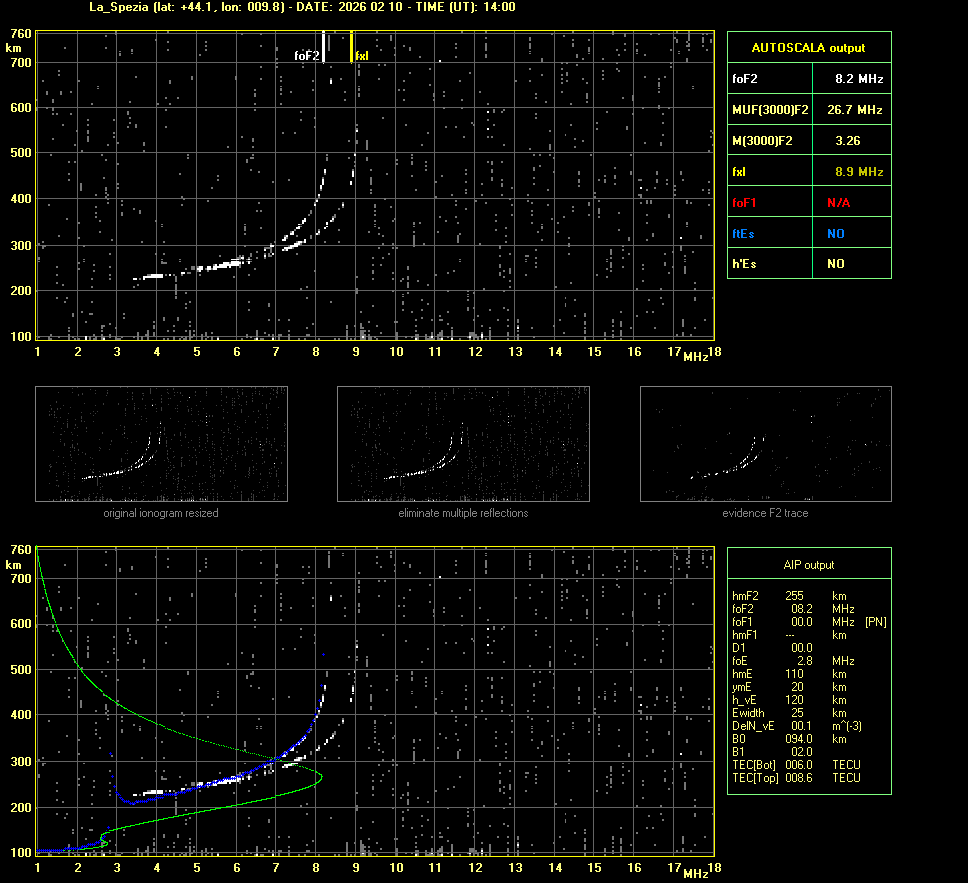This screenshot has height=883, width=968.
Task: Select the 'evidence F2 trace' thumbnail
Action: click(x=765, y=444)
